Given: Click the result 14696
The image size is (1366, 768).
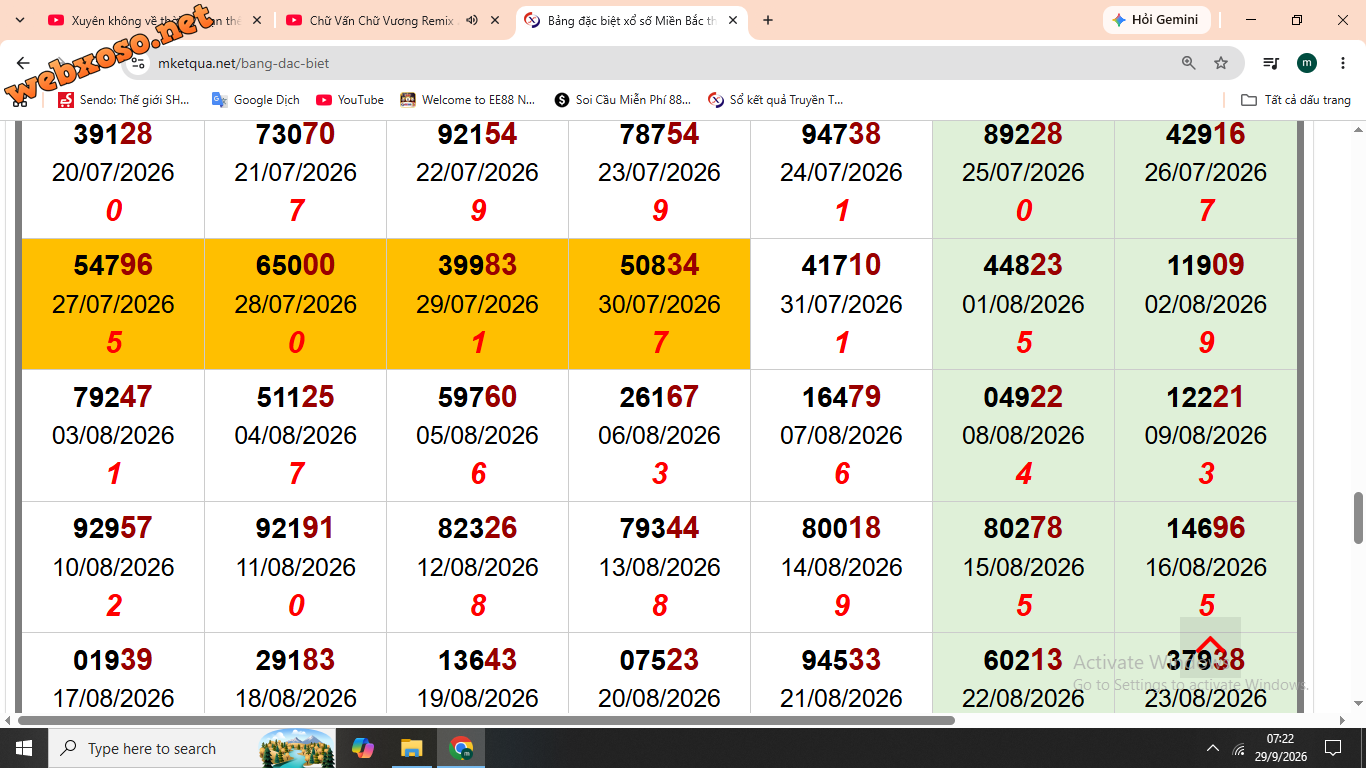Looking at the screenshot, I should point(1205,528).
